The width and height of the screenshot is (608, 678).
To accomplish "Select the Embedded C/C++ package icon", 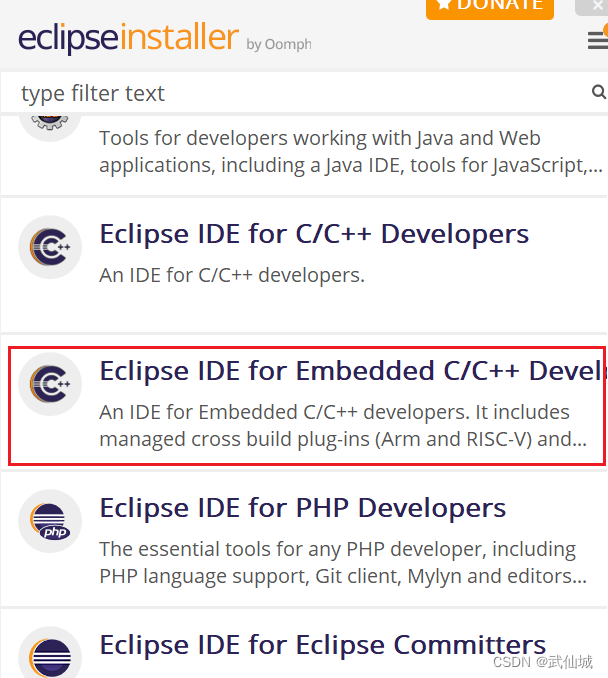I will pos(50,384).
